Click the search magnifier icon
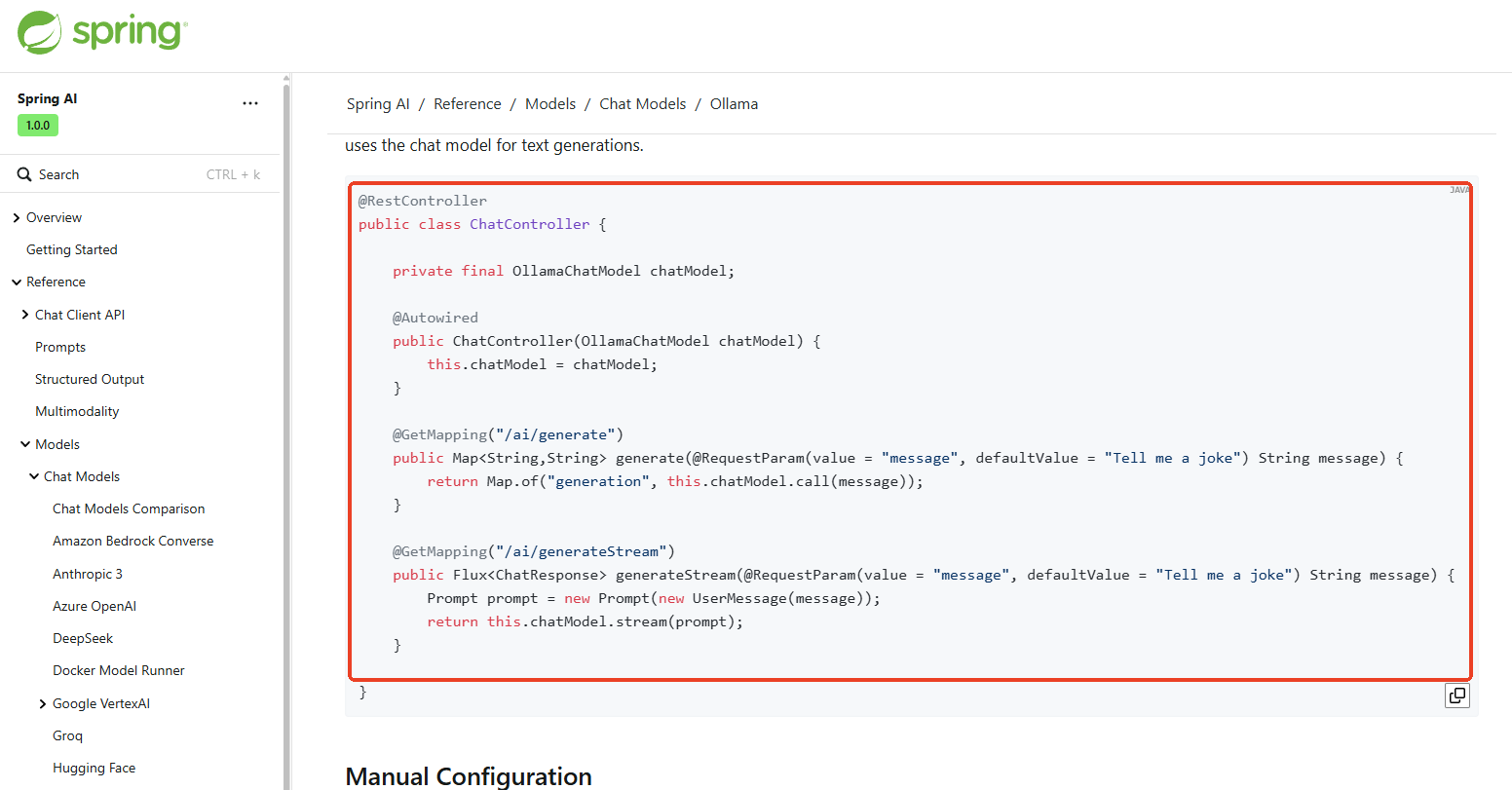 coord(24,174)
